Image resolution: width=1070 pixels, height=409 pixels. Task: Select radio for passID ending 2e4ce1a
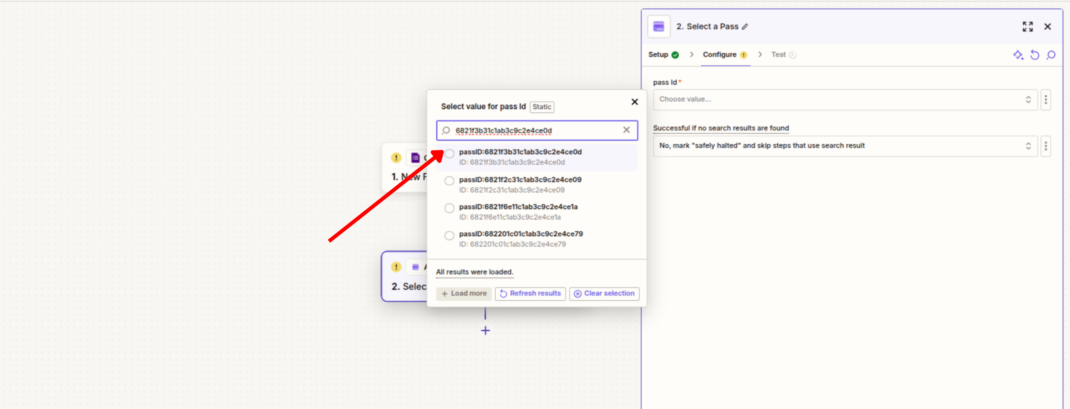[x=449, y=208]
